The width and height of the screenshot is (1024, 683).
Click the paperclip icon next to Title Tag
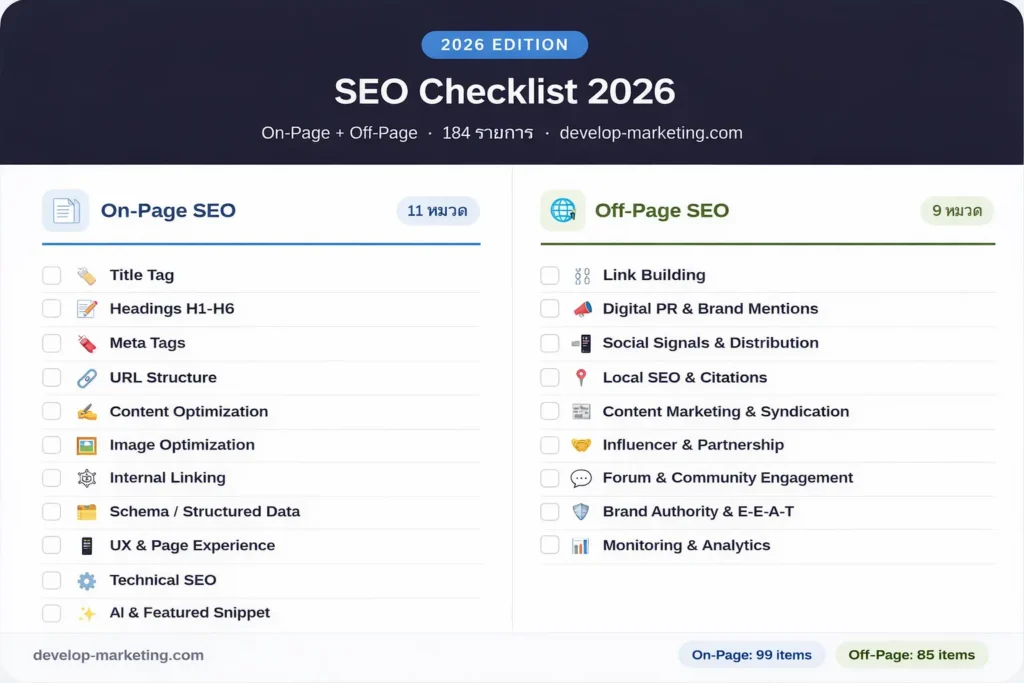(x=84, y=274)
